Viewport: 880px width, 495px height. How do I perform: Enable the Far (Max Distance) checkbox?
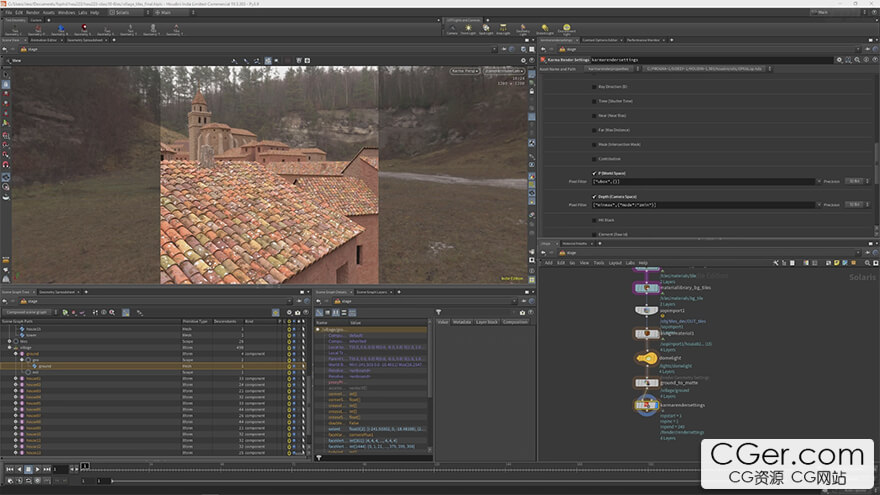pyautogui.click(x=594, y=130)
